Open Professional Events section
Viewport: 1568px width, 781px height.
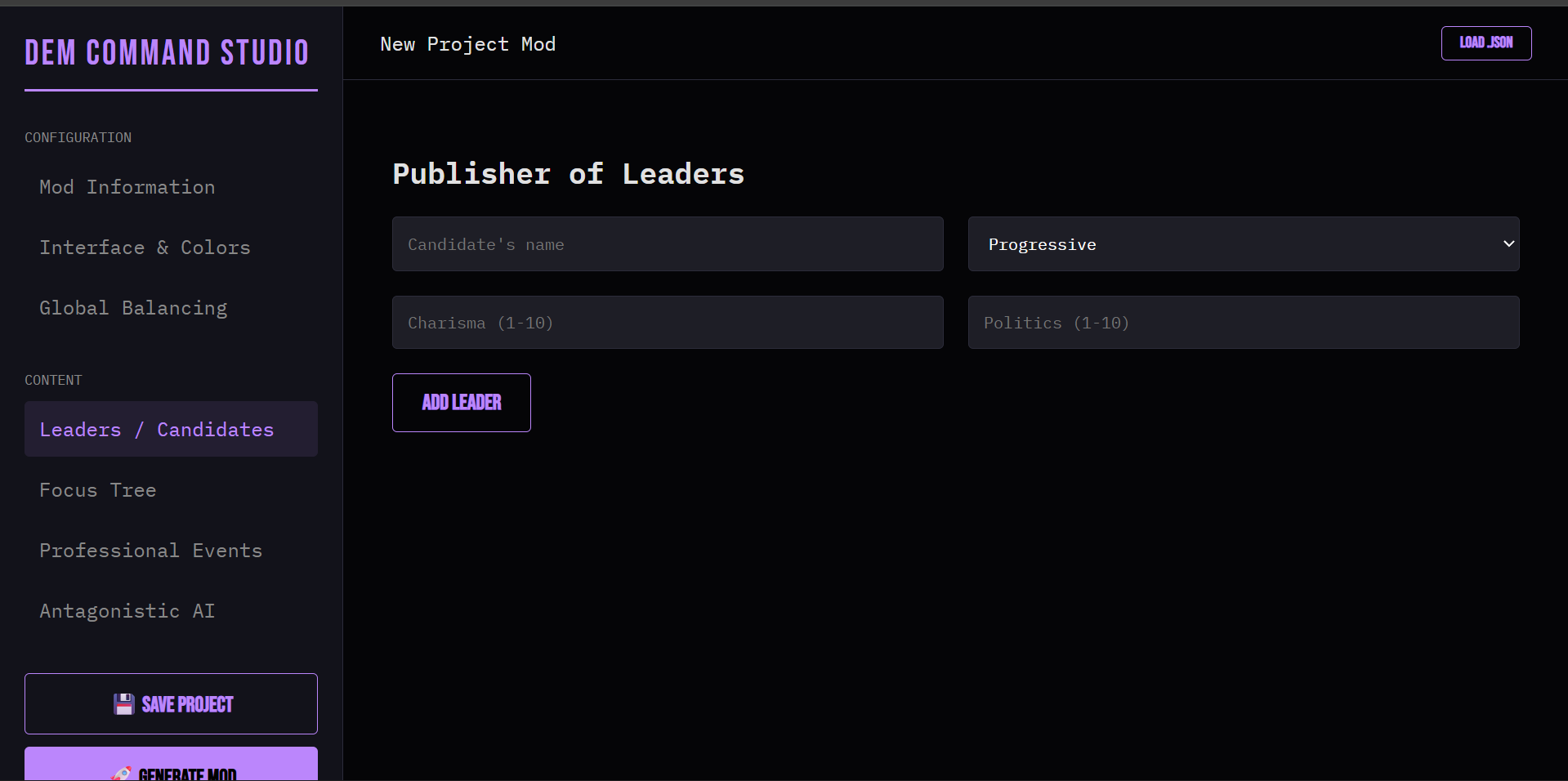pos(171,551)
